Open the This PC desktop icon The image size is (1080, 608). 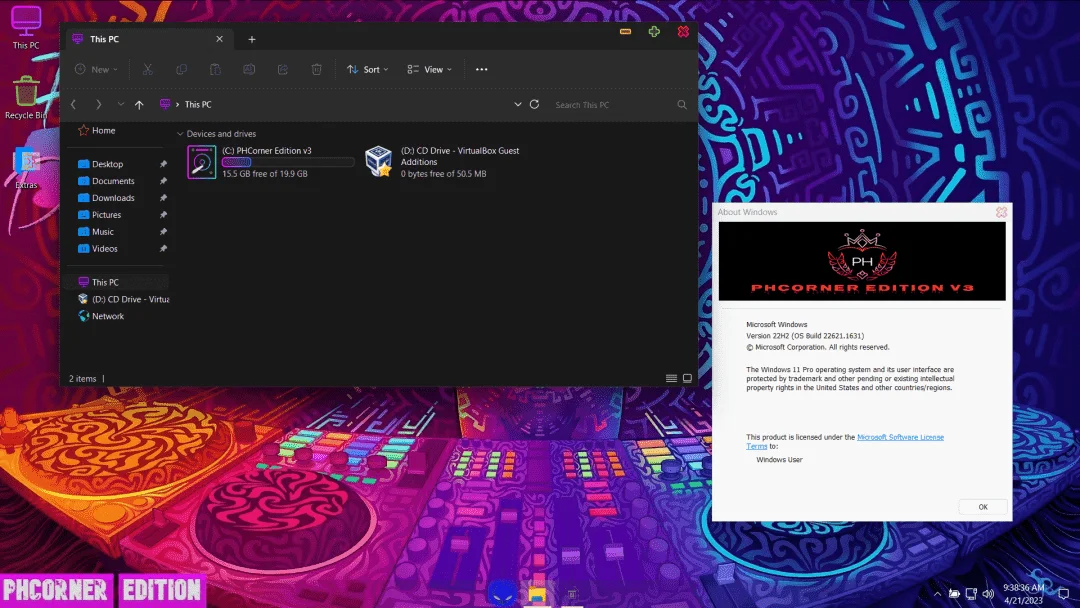click(x=25, y=28)
